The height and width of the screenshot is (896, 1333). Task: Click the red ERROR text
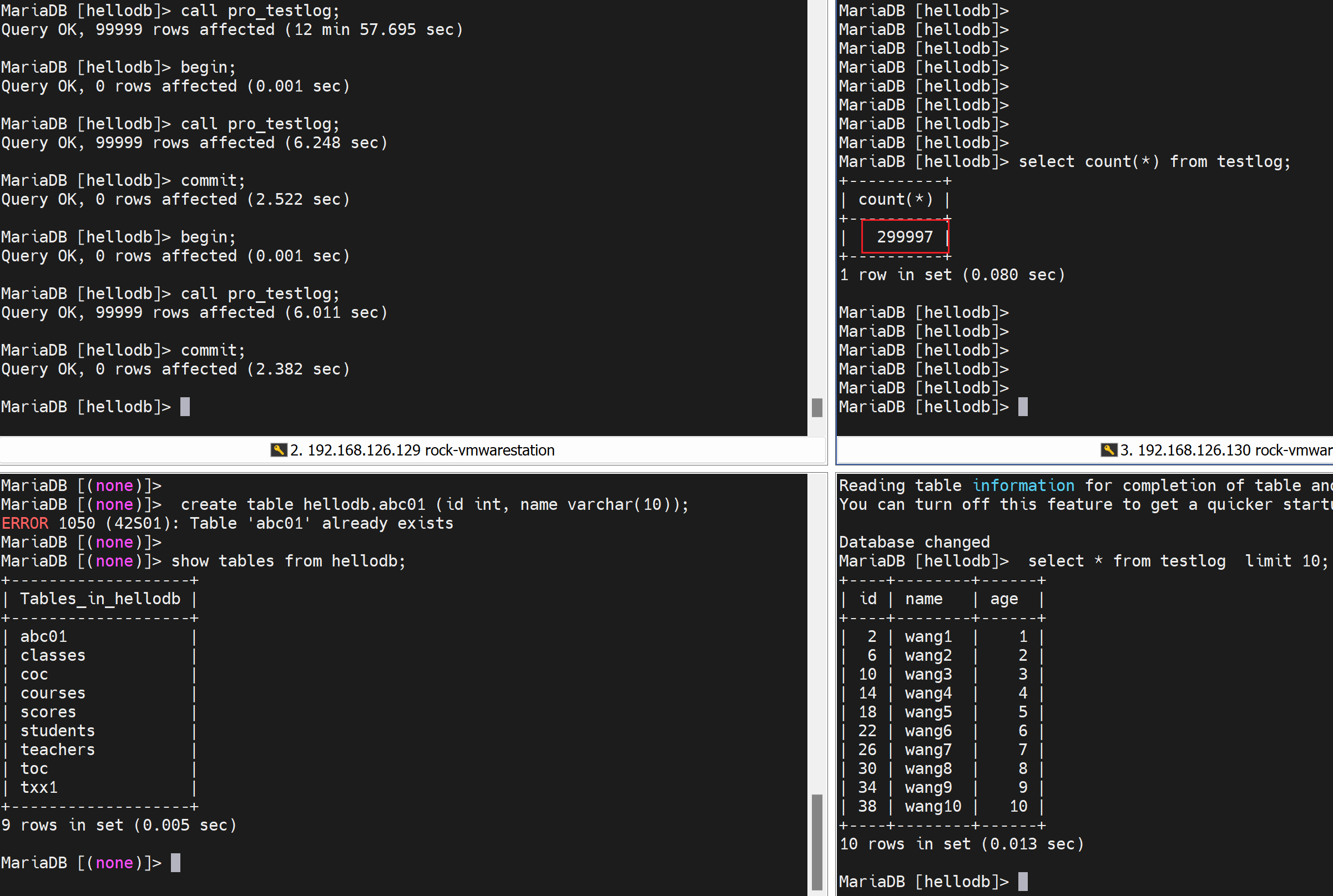[x=24, y=523]
